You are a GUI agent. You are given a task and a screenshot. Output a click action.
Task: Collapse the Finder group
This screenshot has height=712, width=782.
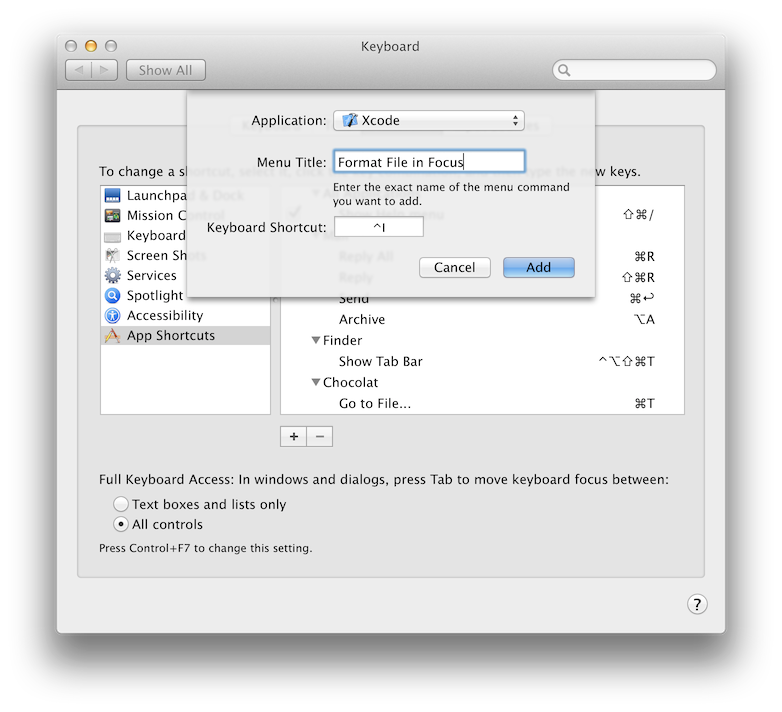[316, 340]
